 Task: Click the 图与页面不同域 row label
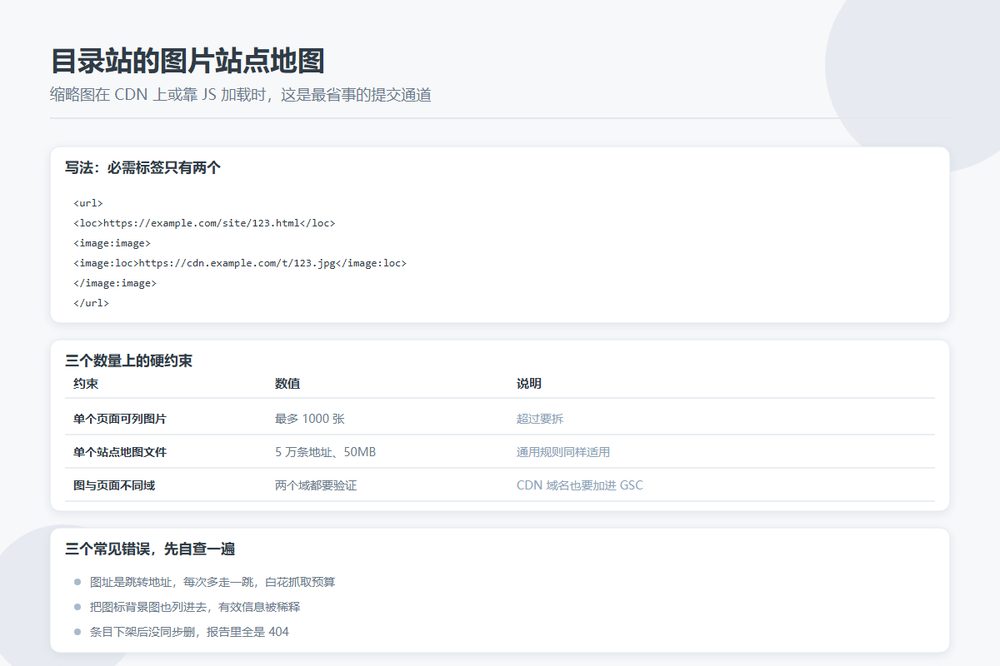(x=114, y=485)
